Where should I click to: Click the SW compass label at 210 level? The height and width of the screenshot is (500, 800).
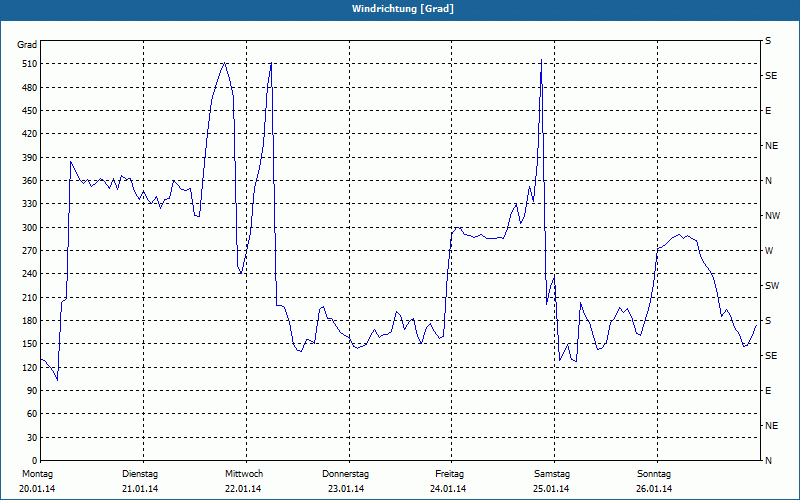772,286
